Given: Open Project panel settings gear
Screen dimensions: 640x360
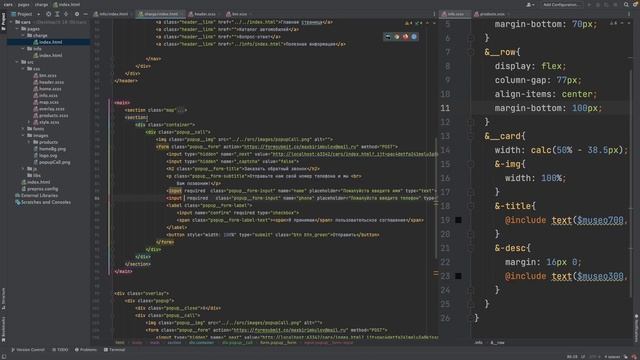Looking at the screenshot, I should 77,14.
